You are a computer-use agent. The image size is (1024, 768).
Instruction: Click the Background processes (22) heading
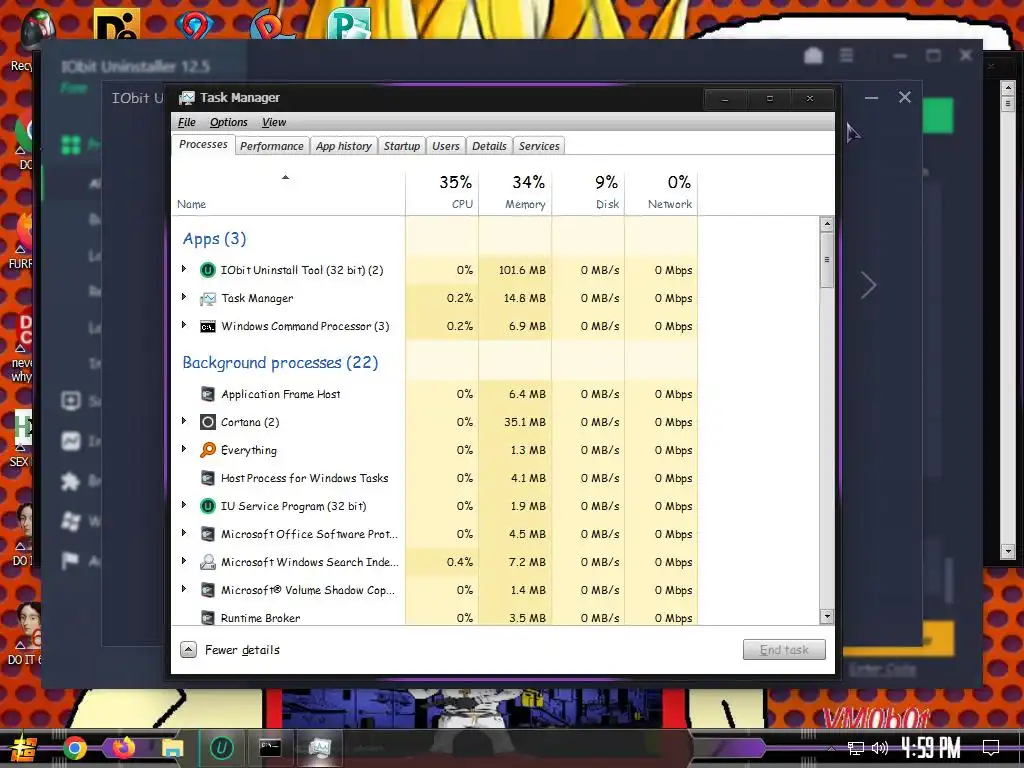click(280, 363)
